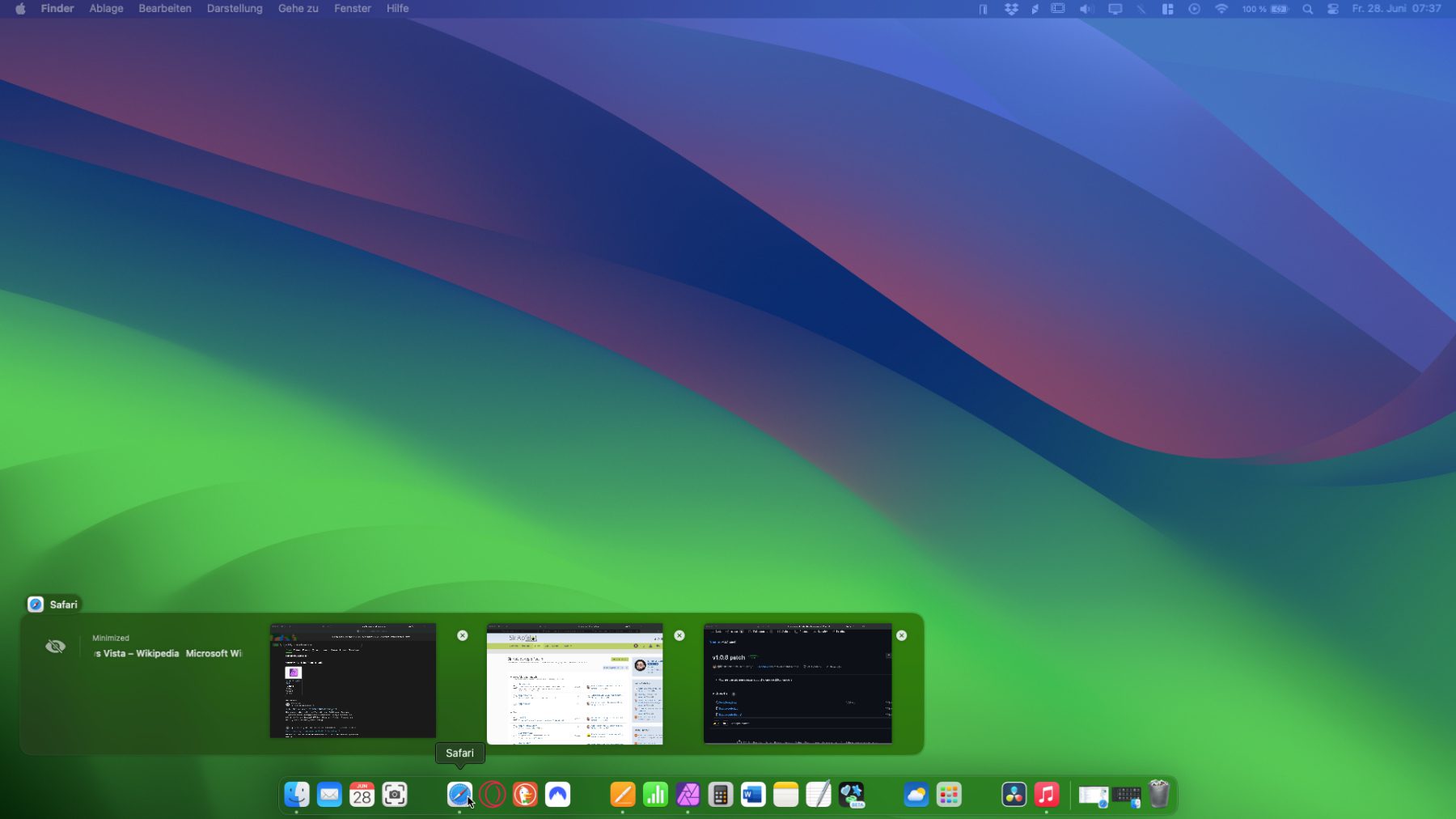1456x819 pixels.
Task: Click the Dropbox menu bar icon
Action: (1011, 9)
